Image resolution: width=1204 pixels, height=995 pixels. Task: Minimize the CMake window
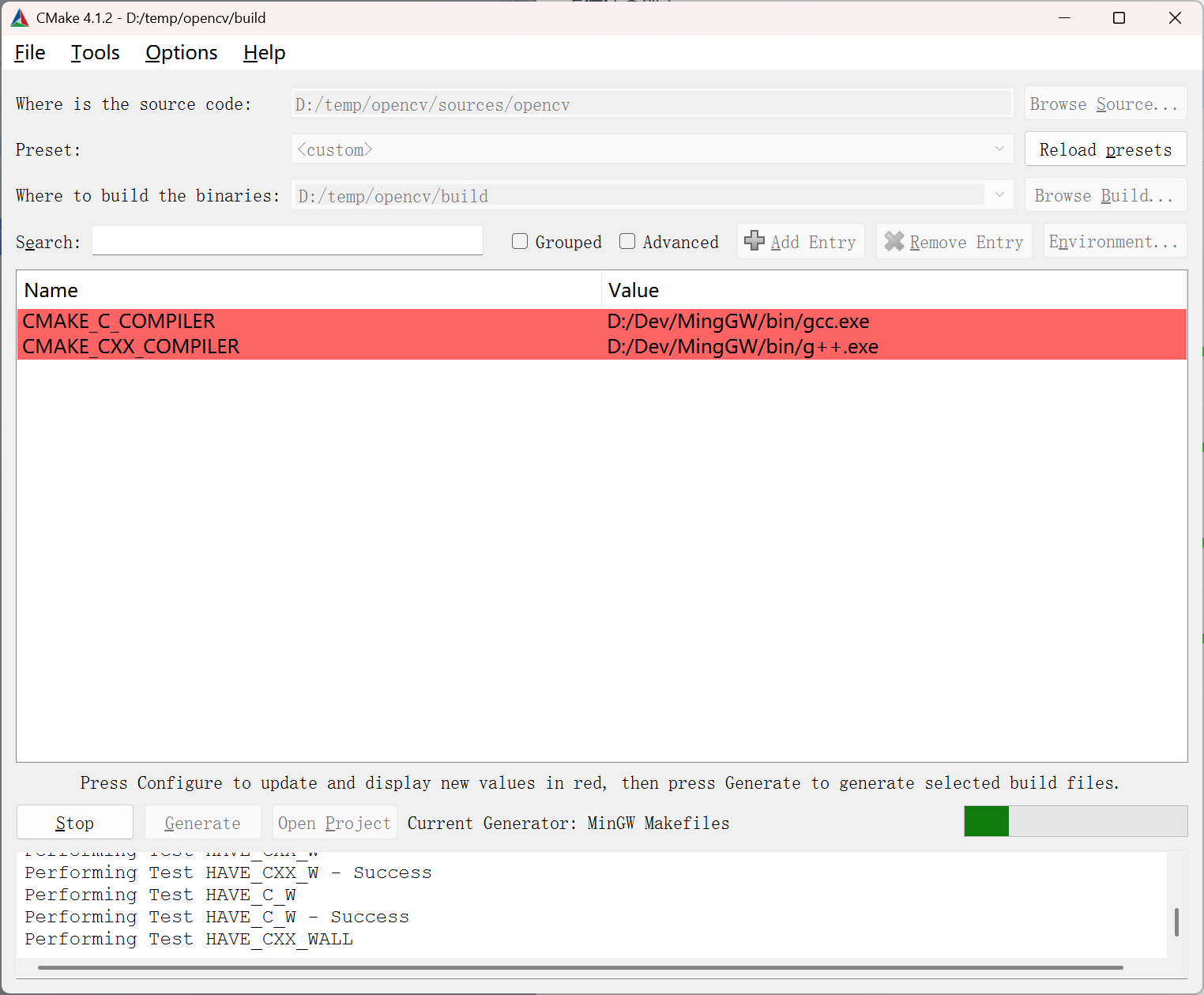pyautogui.click(x=1064, y=18)
